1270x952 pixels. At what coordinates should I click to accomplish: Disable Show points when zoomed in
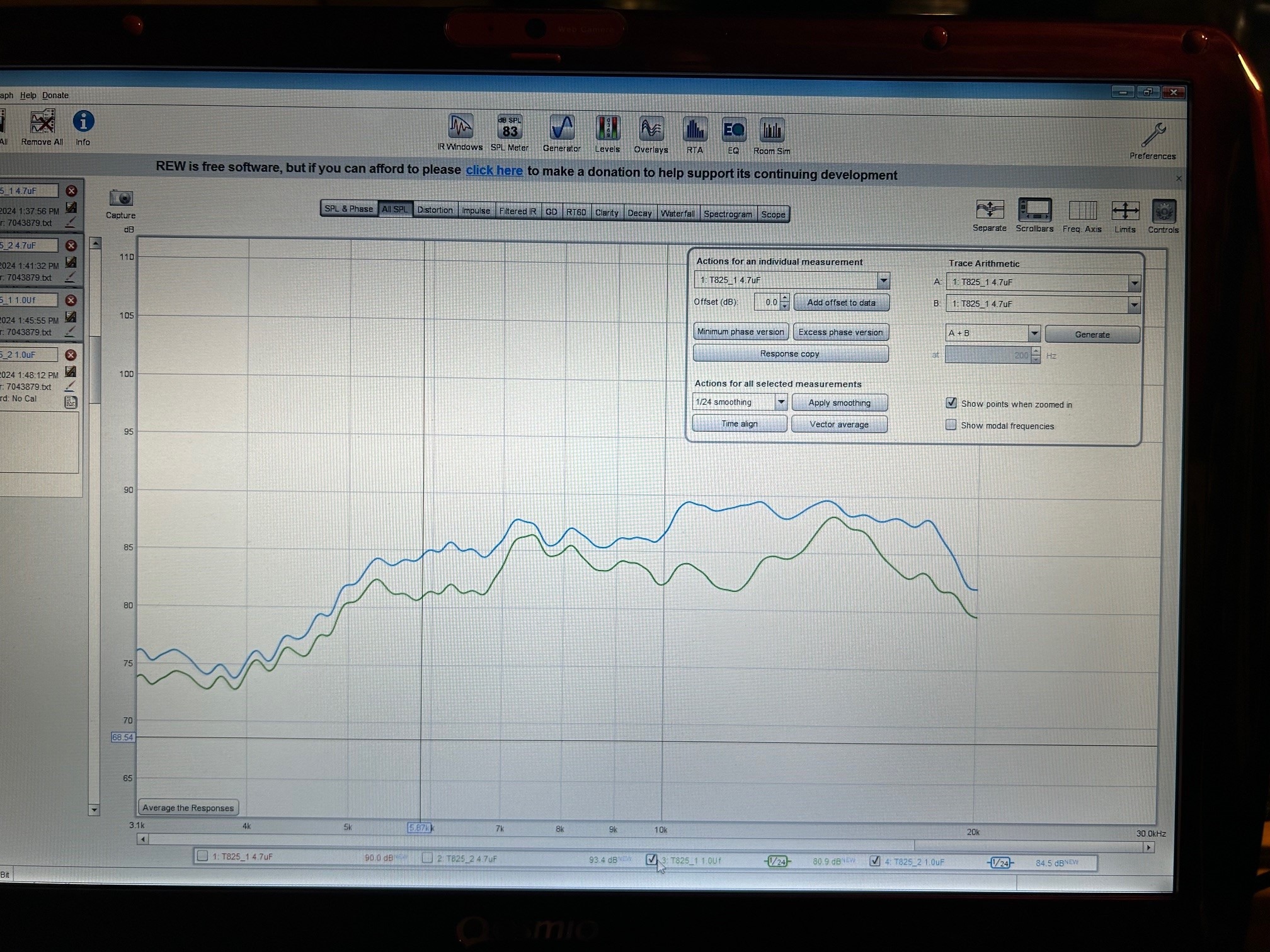pyautogui.click(x=951, y=403)
